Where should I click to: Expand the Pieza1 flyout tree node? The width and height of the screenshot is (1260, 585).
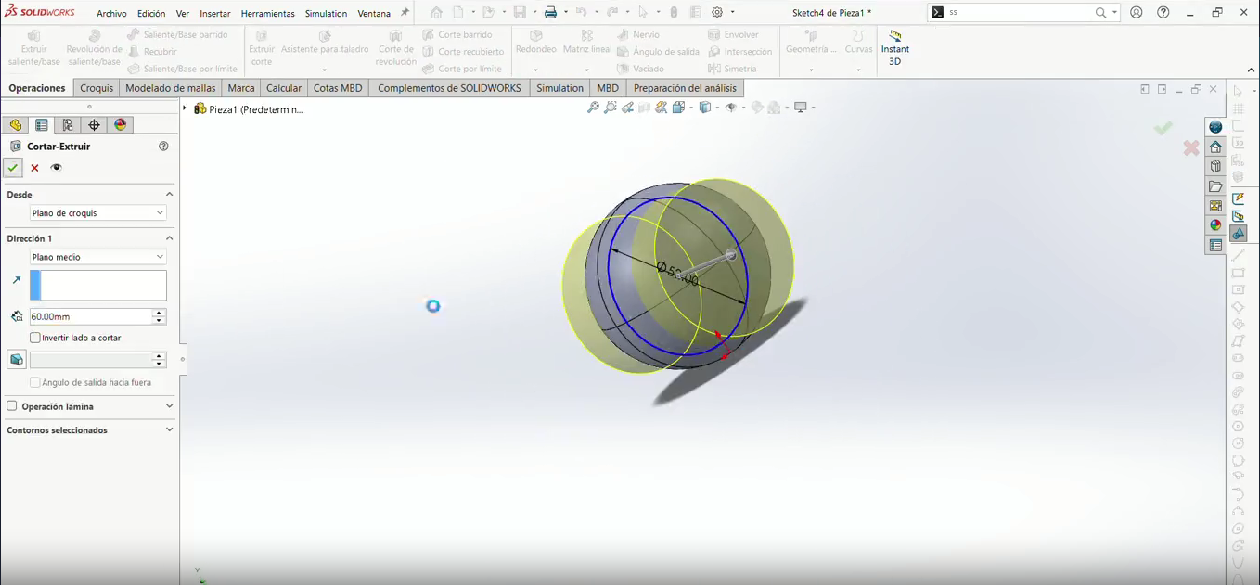tap(185, 109)
